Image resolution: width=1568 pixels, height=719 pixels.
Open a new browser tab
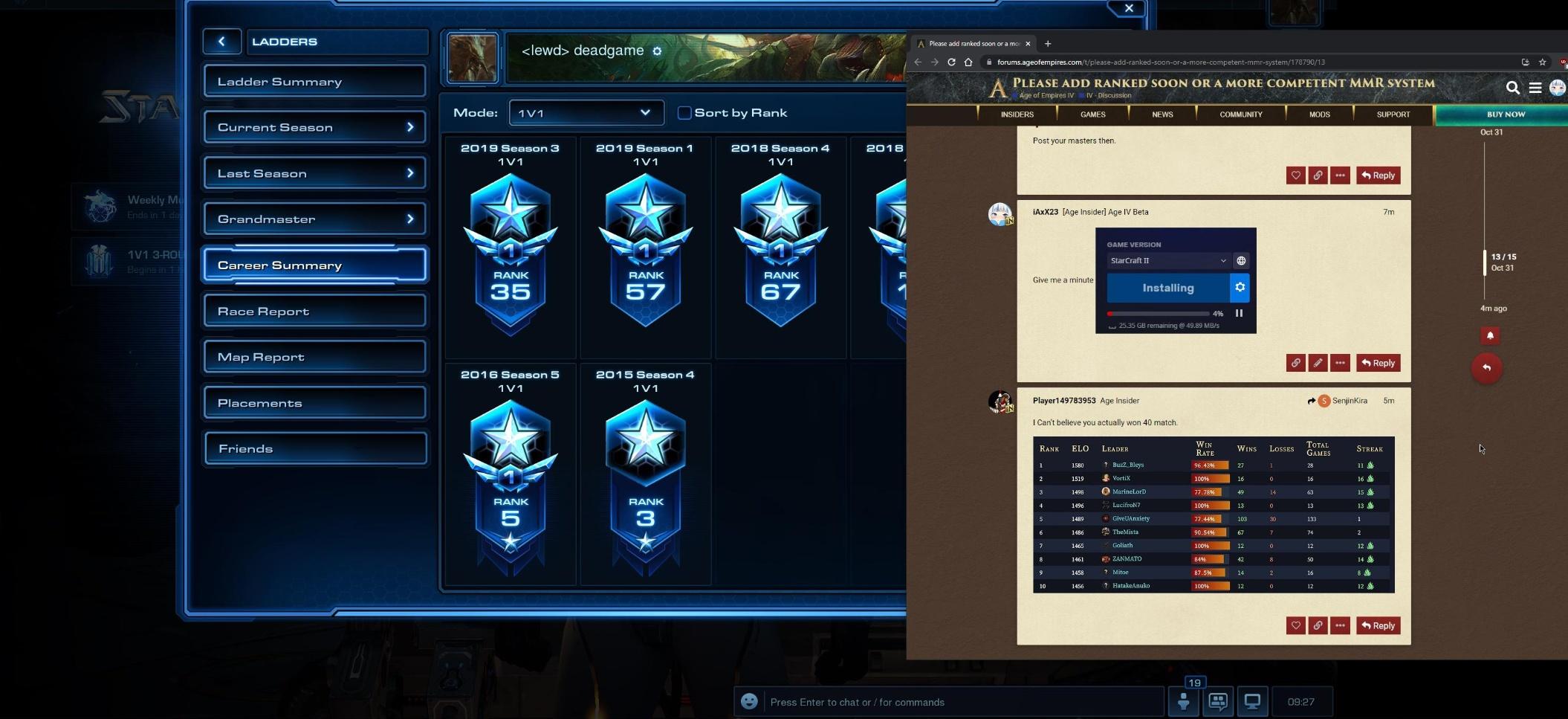pyautogui.click(x=1048, y=43)
